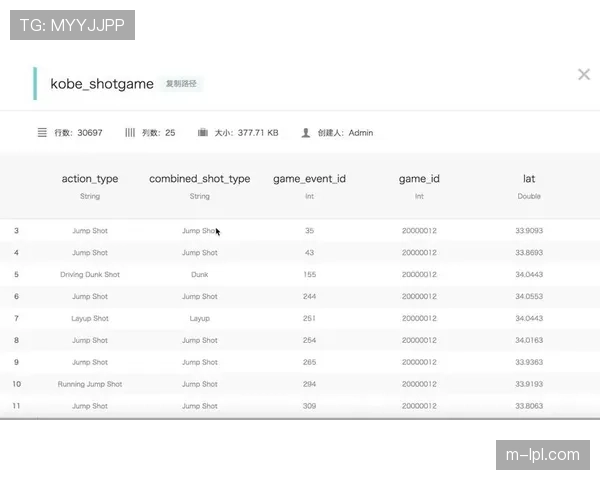This screenshot has width=600, height=480.
Task: Select the game_event_id column header
Action: pyautogui.click(x=309, y=179)
